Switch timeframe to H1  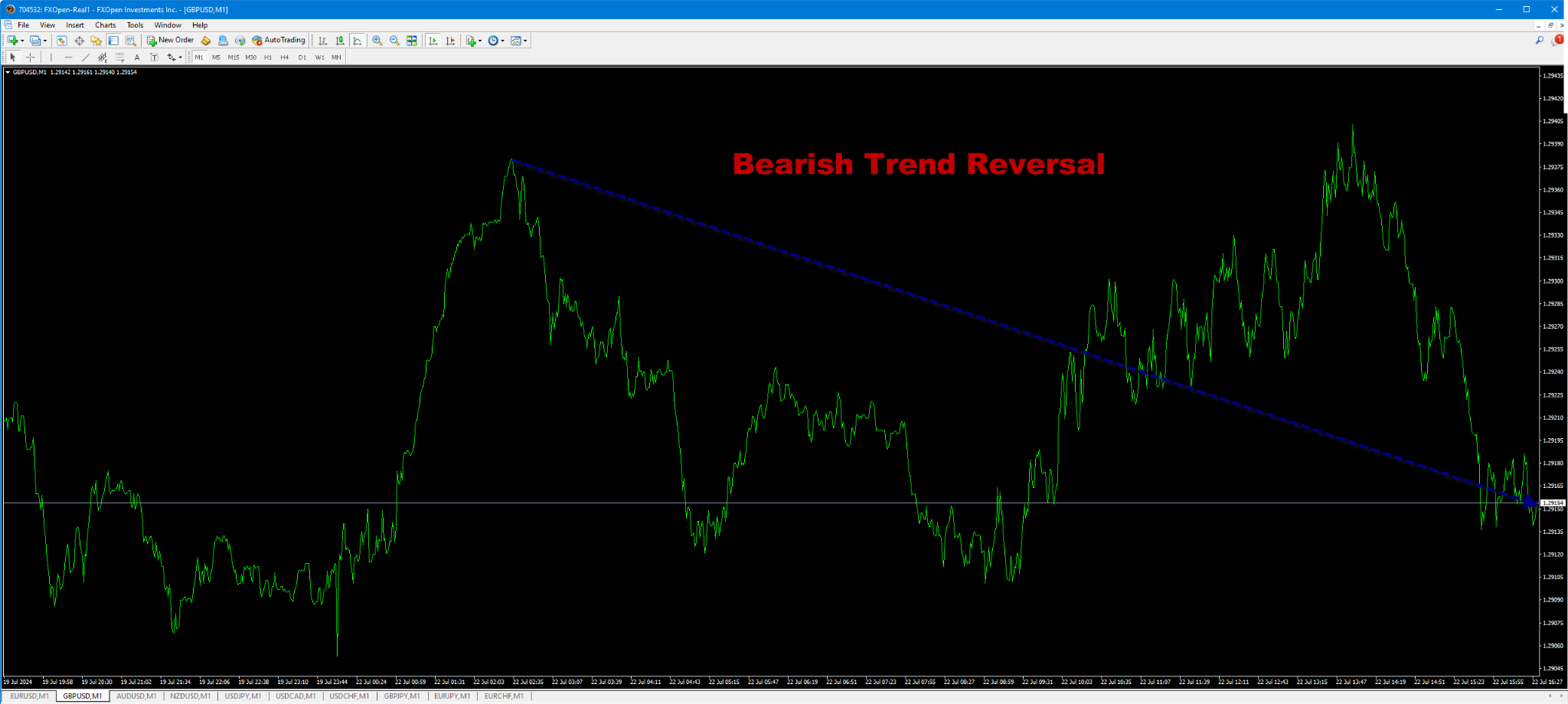[x=268, y=57]
